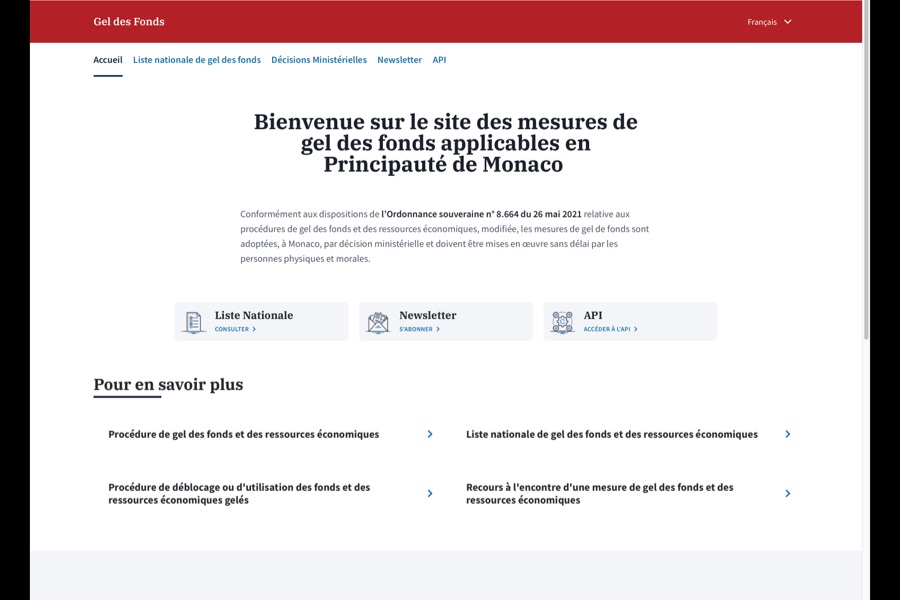Image resolution: width=900 pixels, height=600 pixels.
Task: Open Liste nationale de gel des fonds tab
Action: click(197, 60)
